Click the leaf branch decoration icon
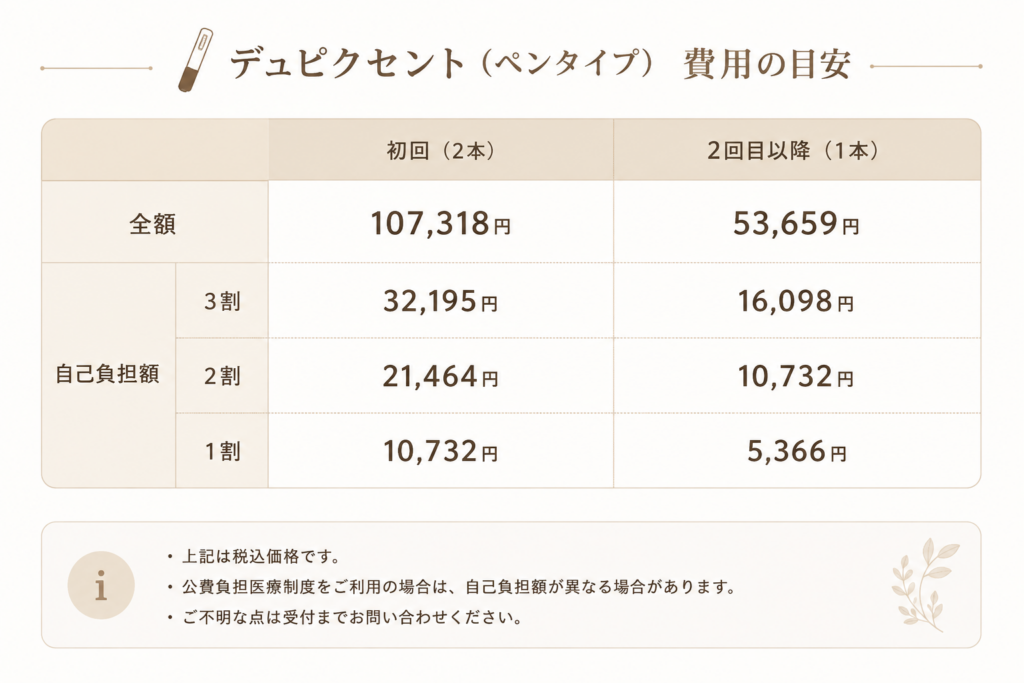This screenshot has height=683, width=1024. click(x=925, y=585)
